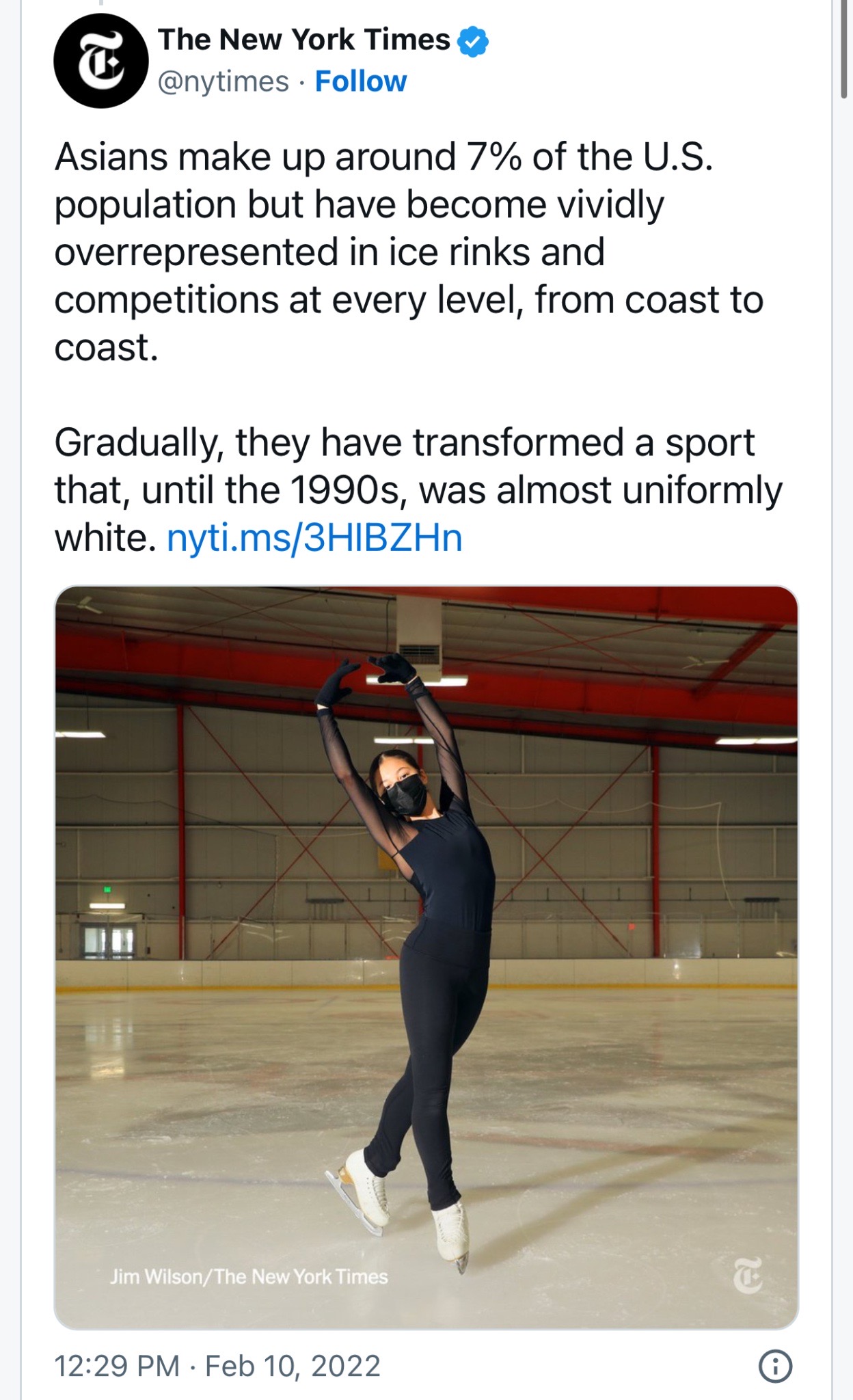
Task: Follow the @nytimes account
Action: (x=360, y=81)
